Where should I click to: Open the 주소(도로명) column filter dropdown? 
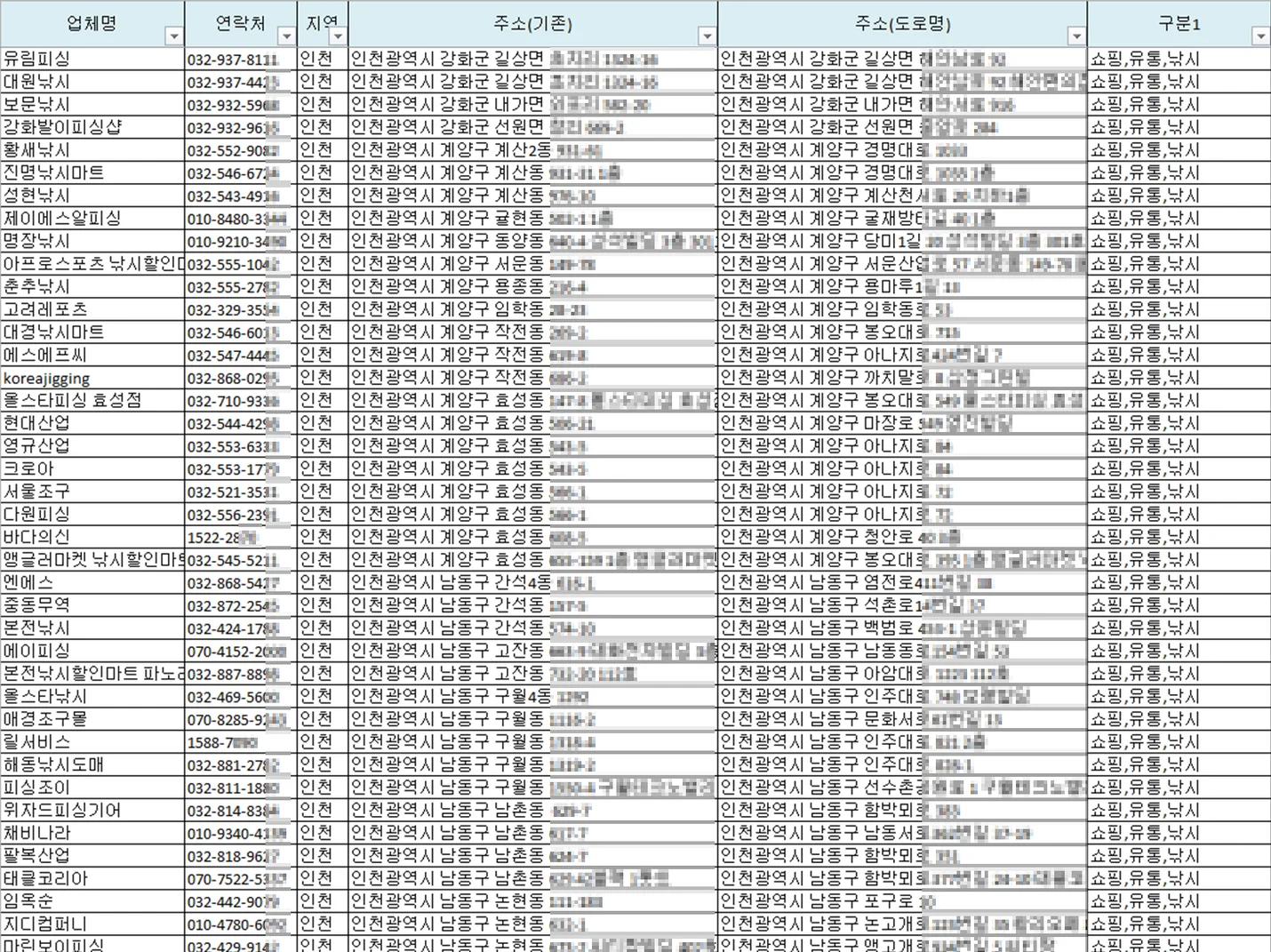tap(1076, 36)
